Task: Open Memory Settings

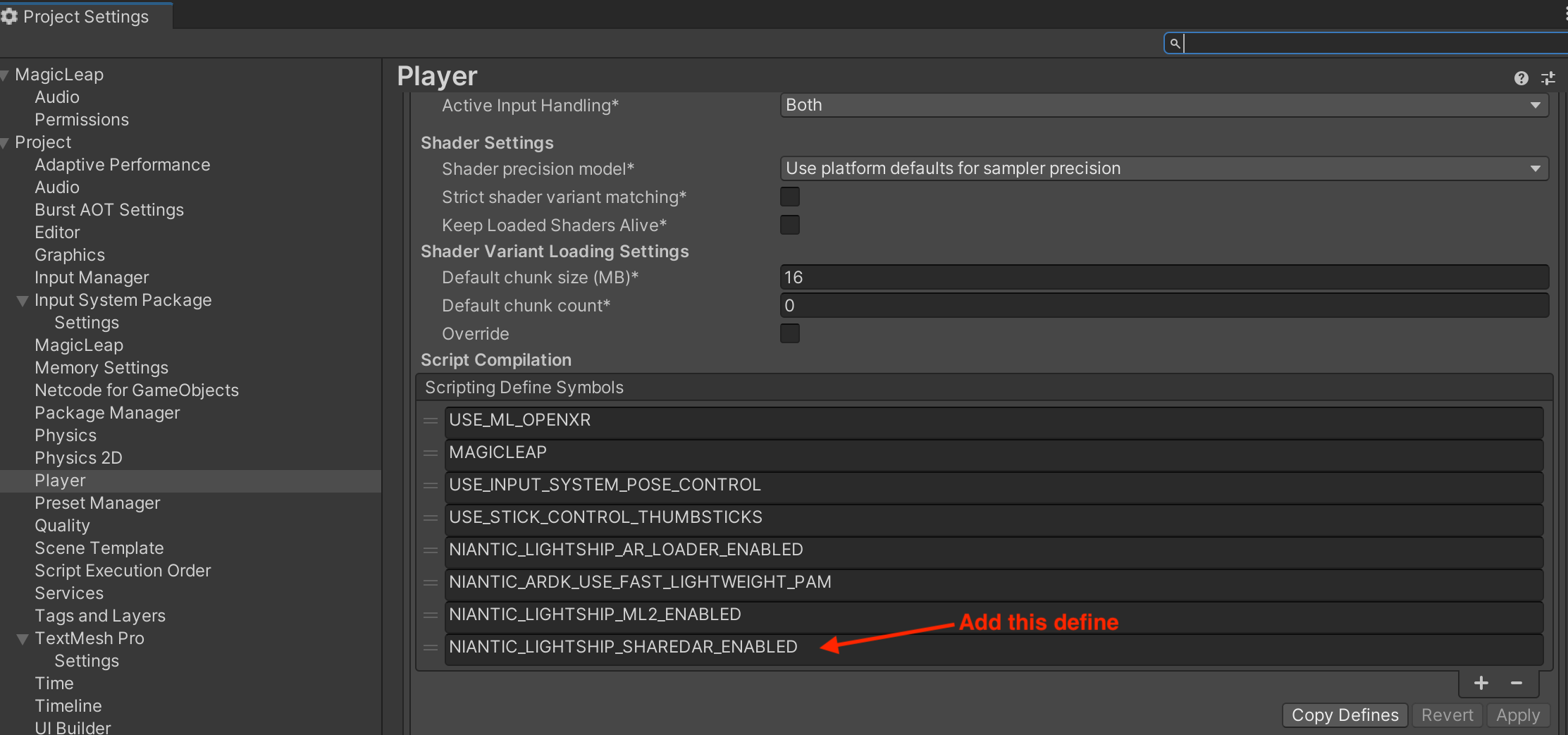Action: (101, 368)
